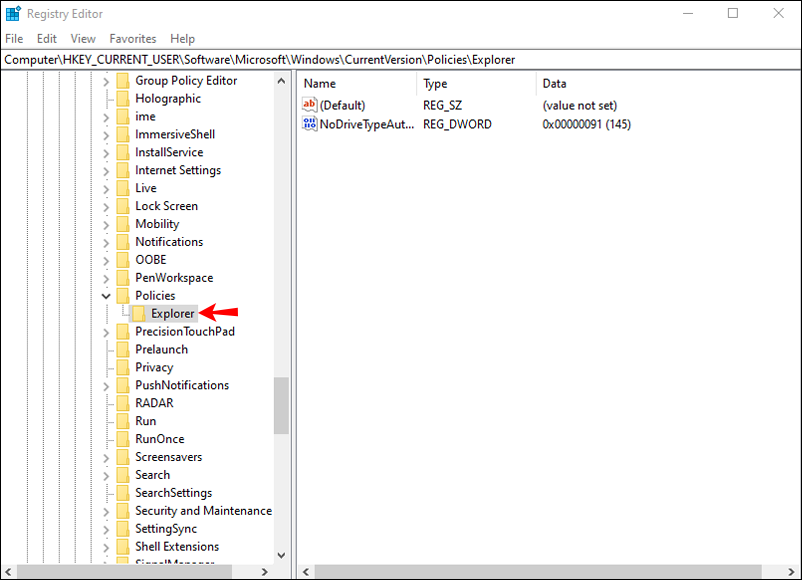Select the PushNotifications key label

point(182,385)
